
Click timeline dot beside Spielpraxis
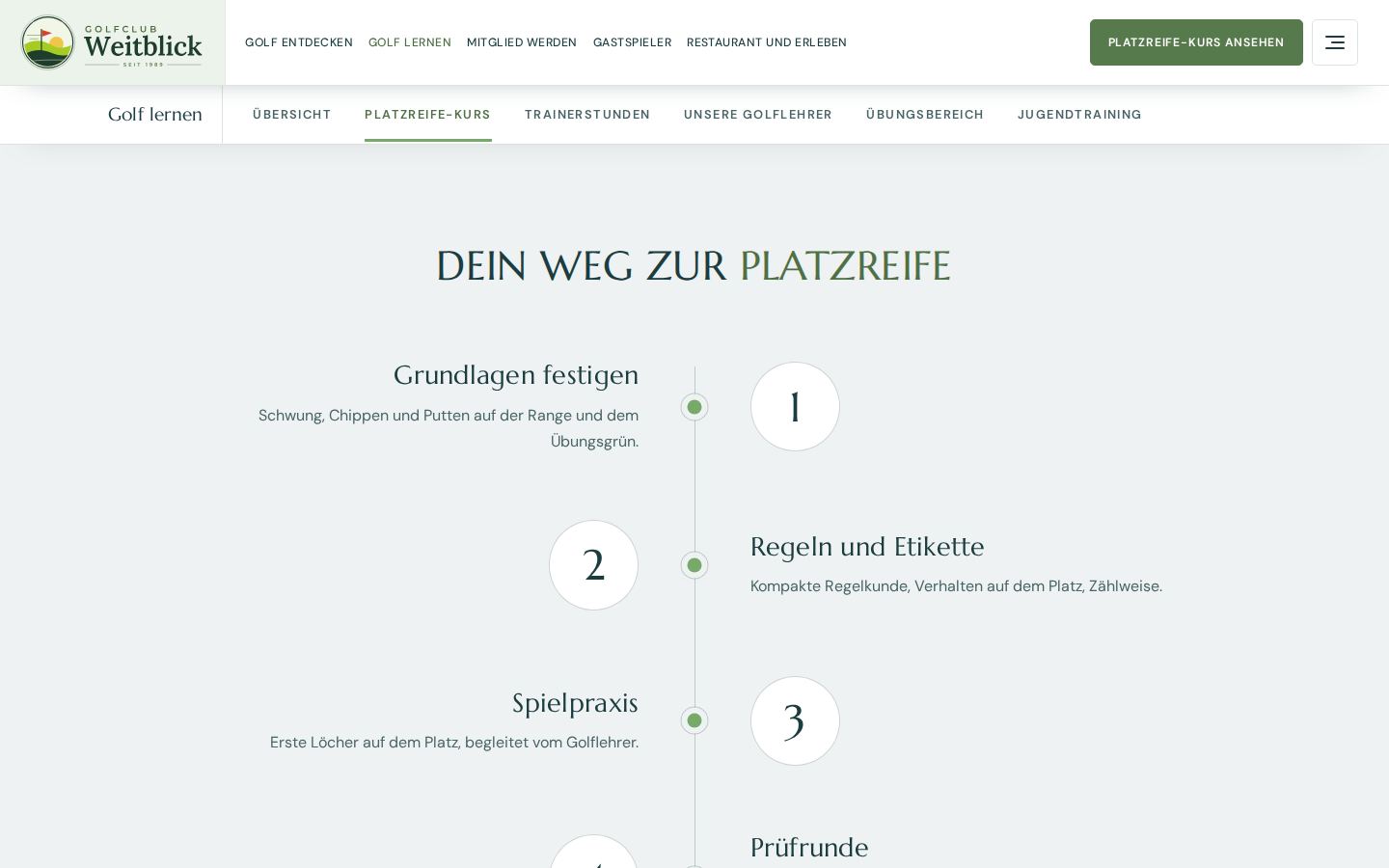[x=694, y=720]
